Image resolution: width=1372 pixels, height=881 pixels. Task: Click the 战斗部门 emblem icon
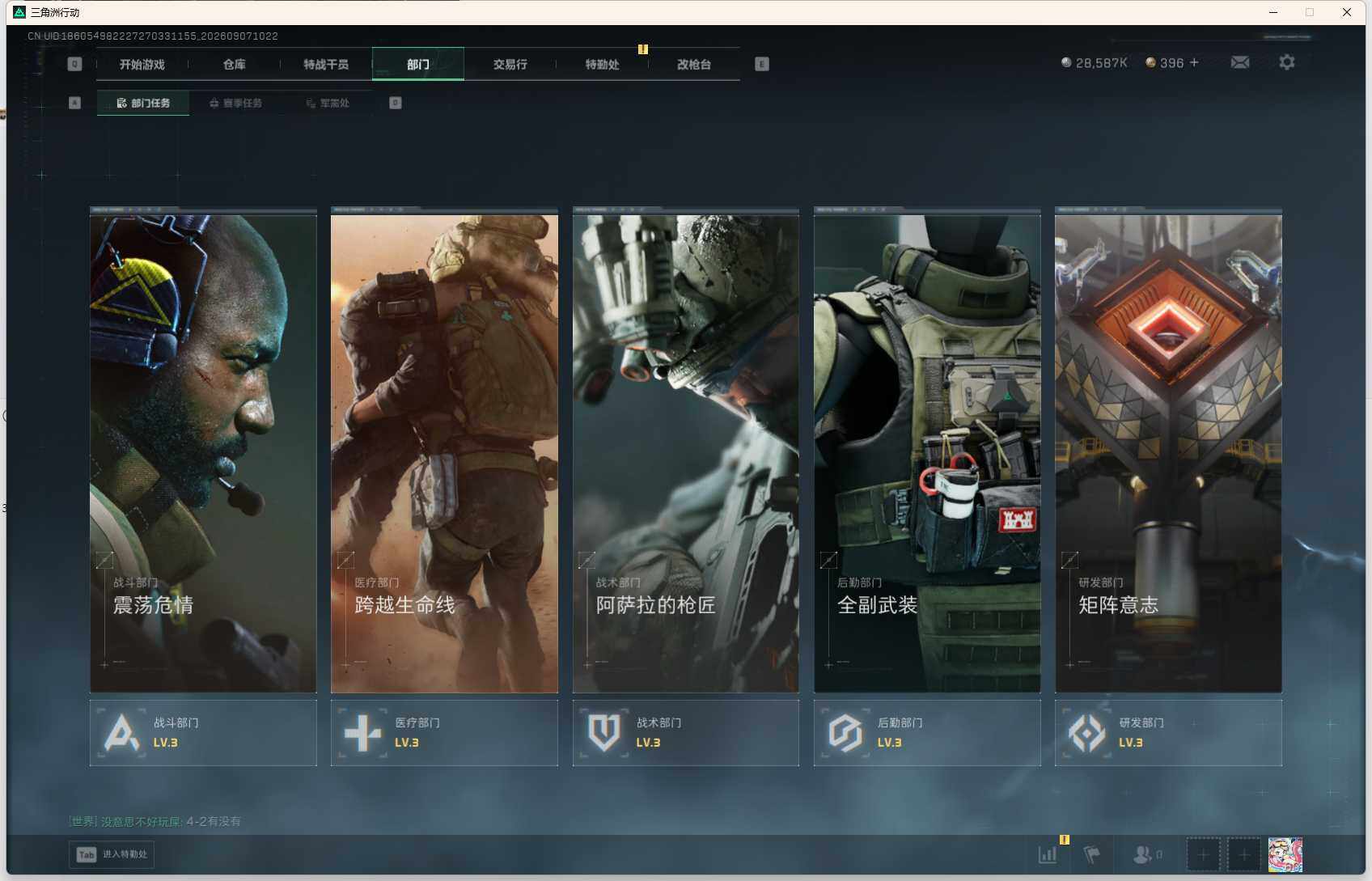[121, 733]
